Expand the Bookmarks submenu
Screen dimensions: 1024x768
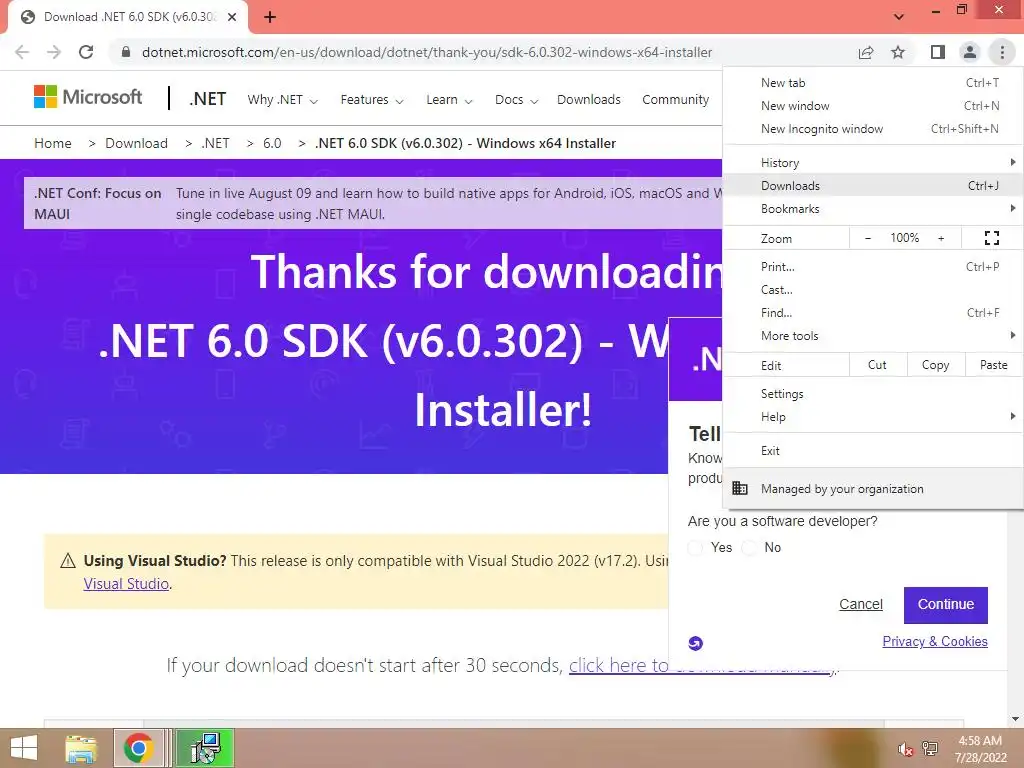click(873, 209)
